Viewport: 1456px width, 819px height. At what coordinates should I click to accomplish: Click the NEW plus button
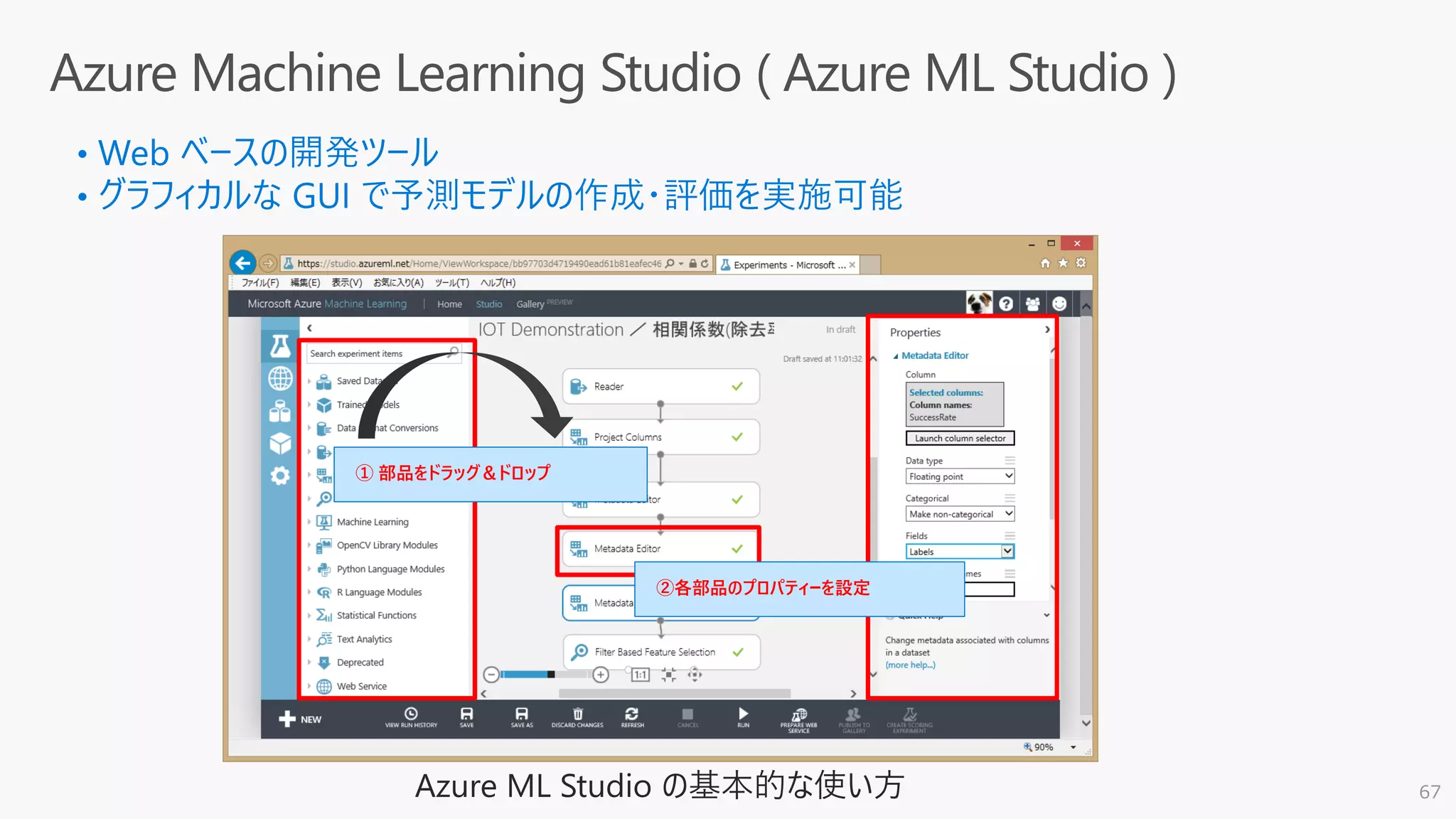click(x=300, y=719)
